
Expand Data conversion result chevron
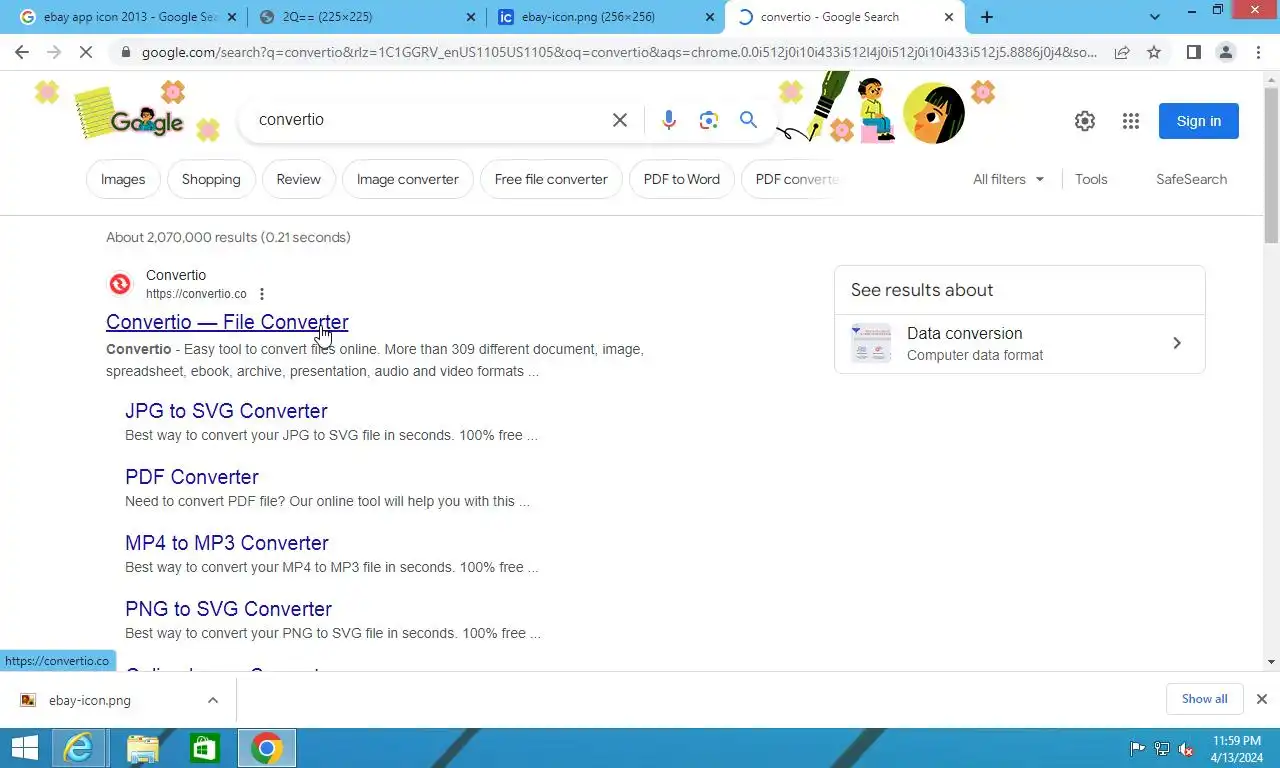pyautogui.click(x=1177, y=343)
